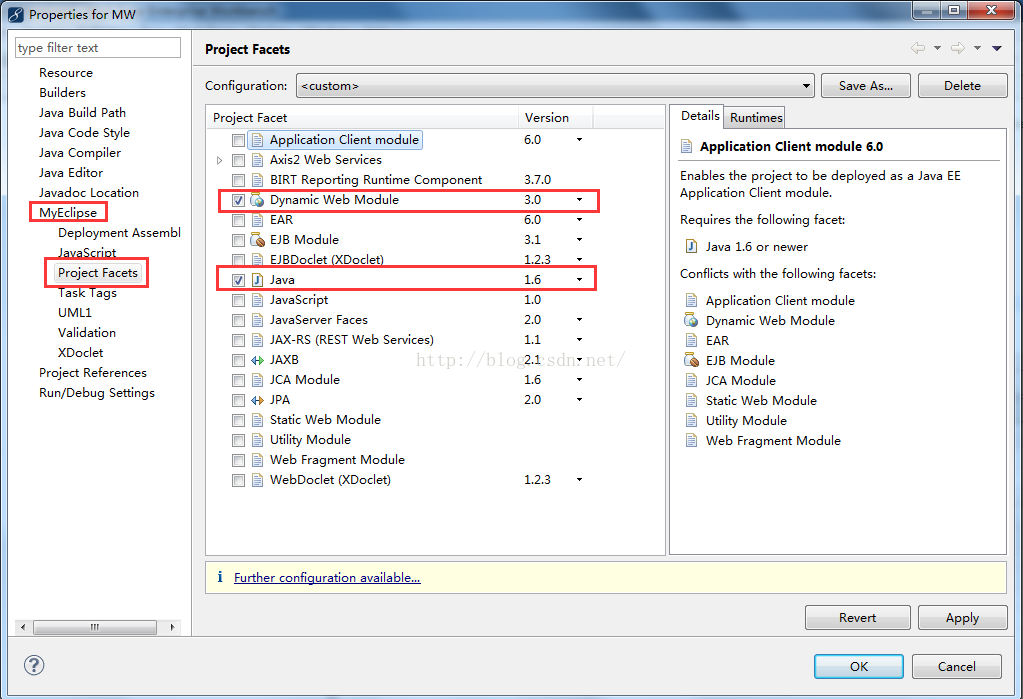Switch to the Runtimes tab

756,117
